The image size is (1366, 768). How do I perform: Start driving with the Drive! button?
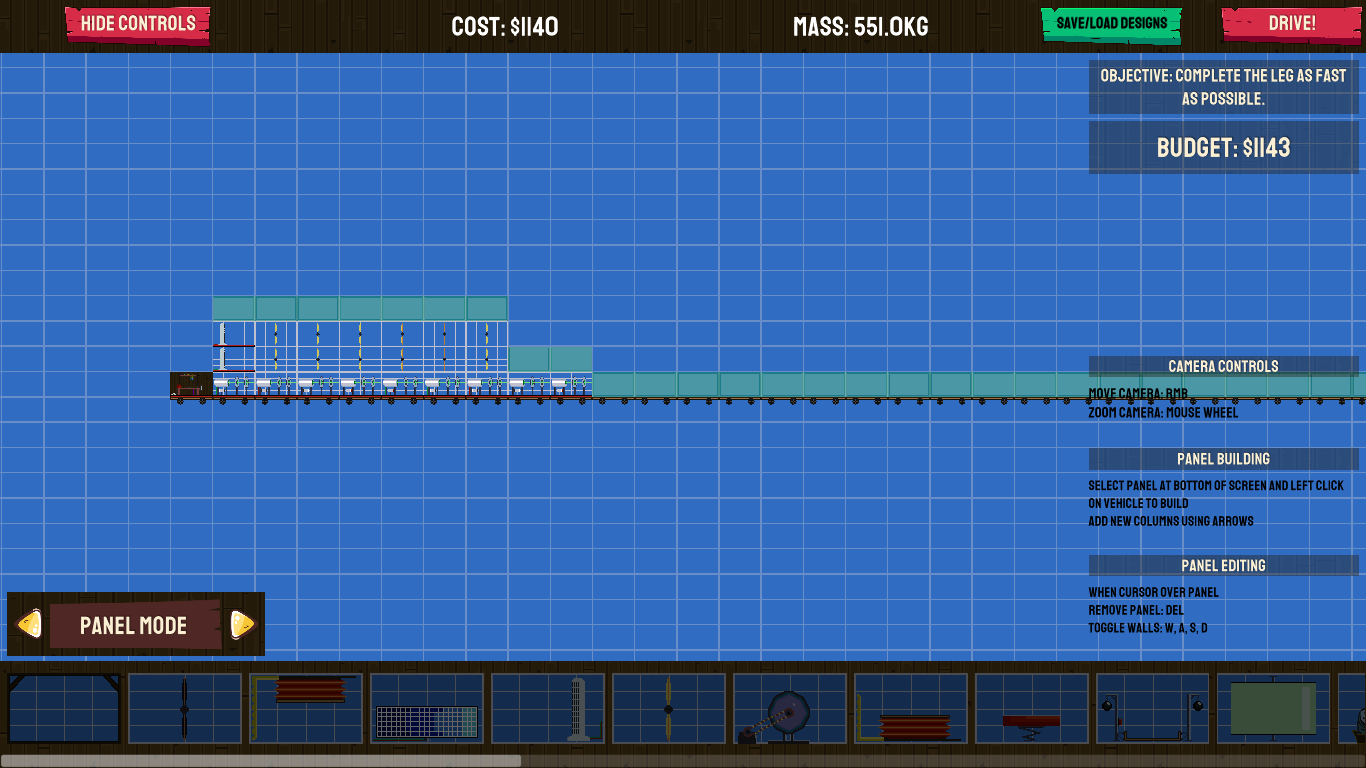(x=1292, y=23)
